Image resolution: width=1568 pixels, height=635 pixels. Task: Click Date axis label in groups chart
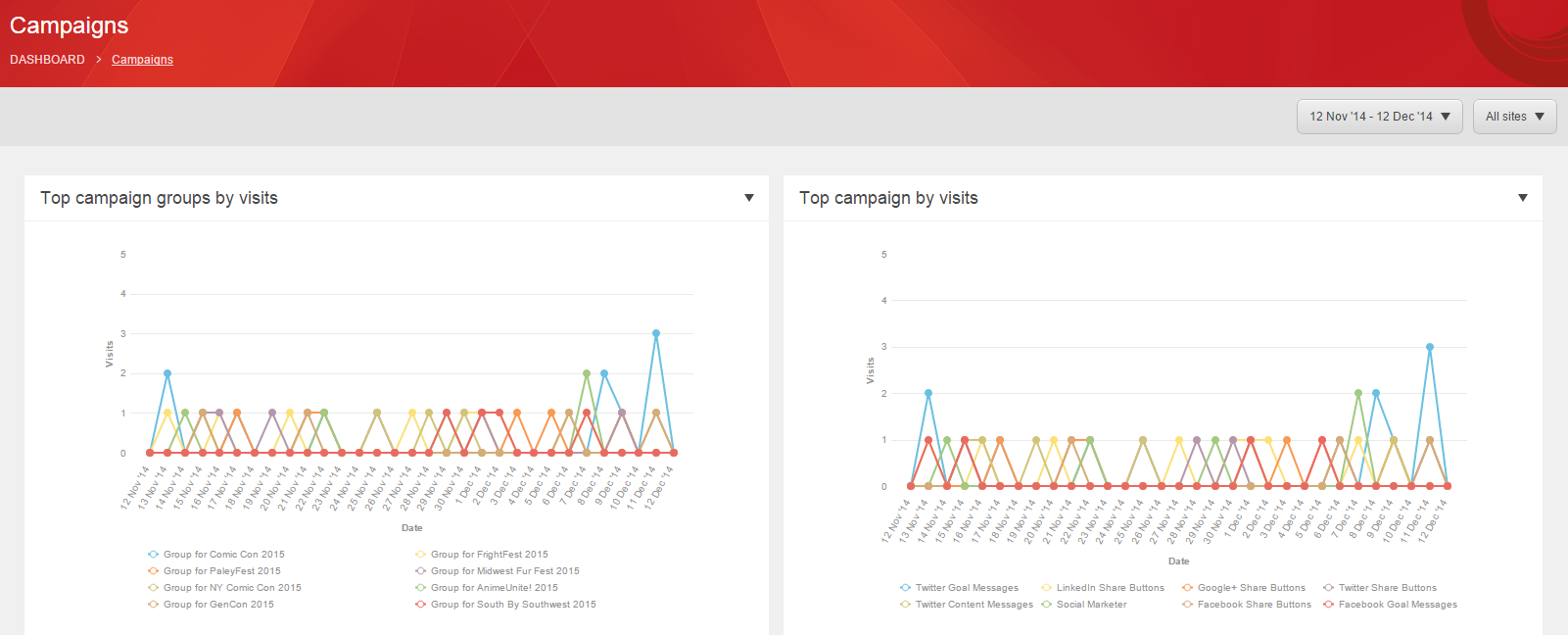click(412, 528)
